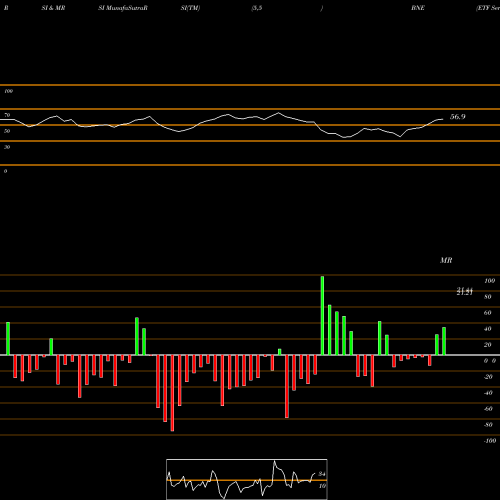Click the 'SI(TM)' header label

(190, 8)
